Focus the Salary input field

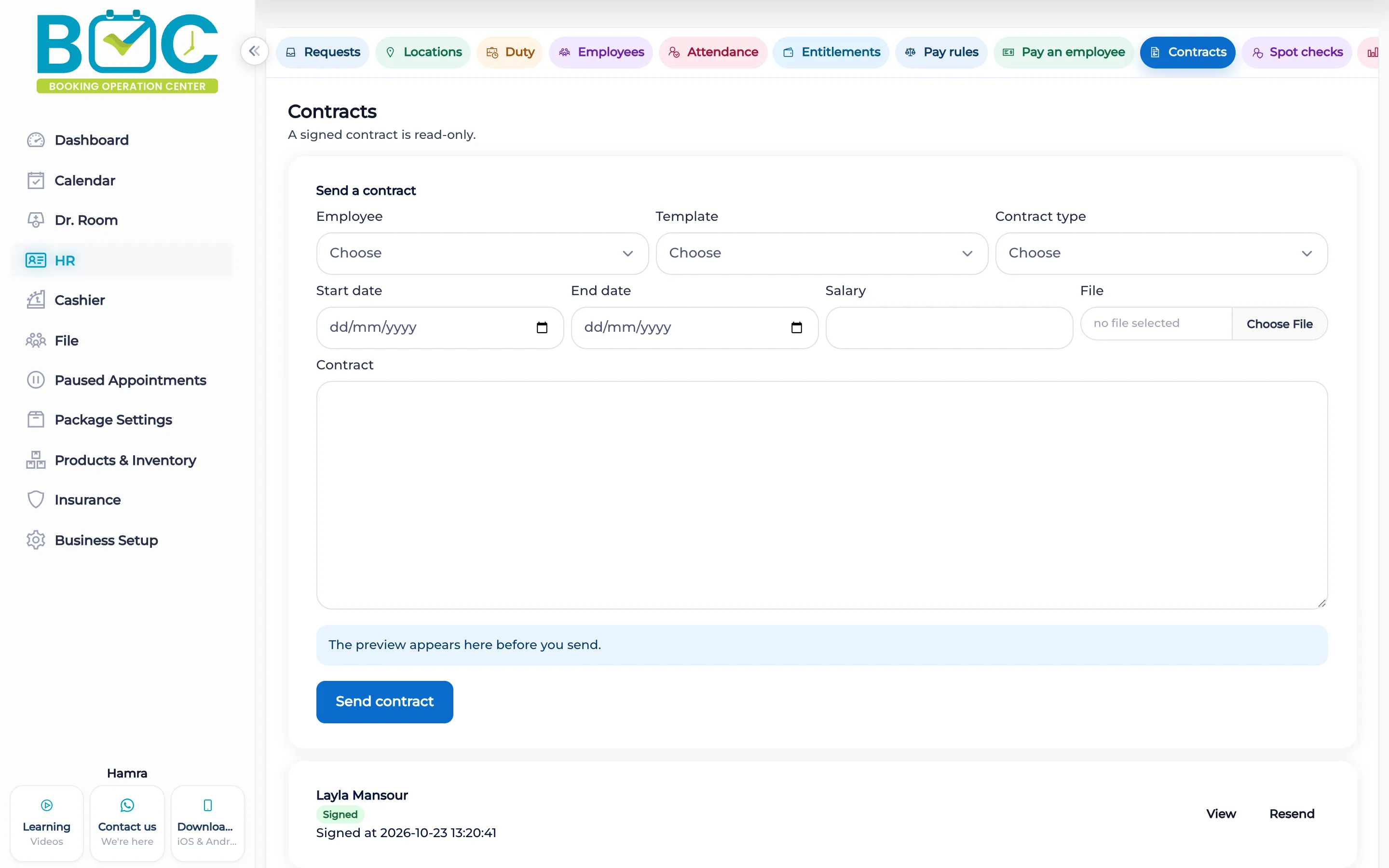949,328
